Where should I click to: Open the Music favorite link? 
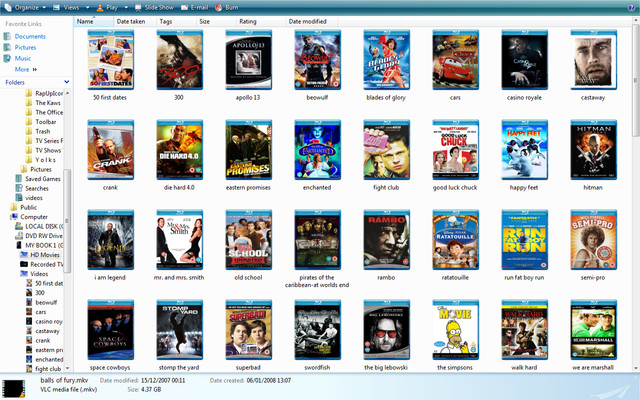point(17,58)
